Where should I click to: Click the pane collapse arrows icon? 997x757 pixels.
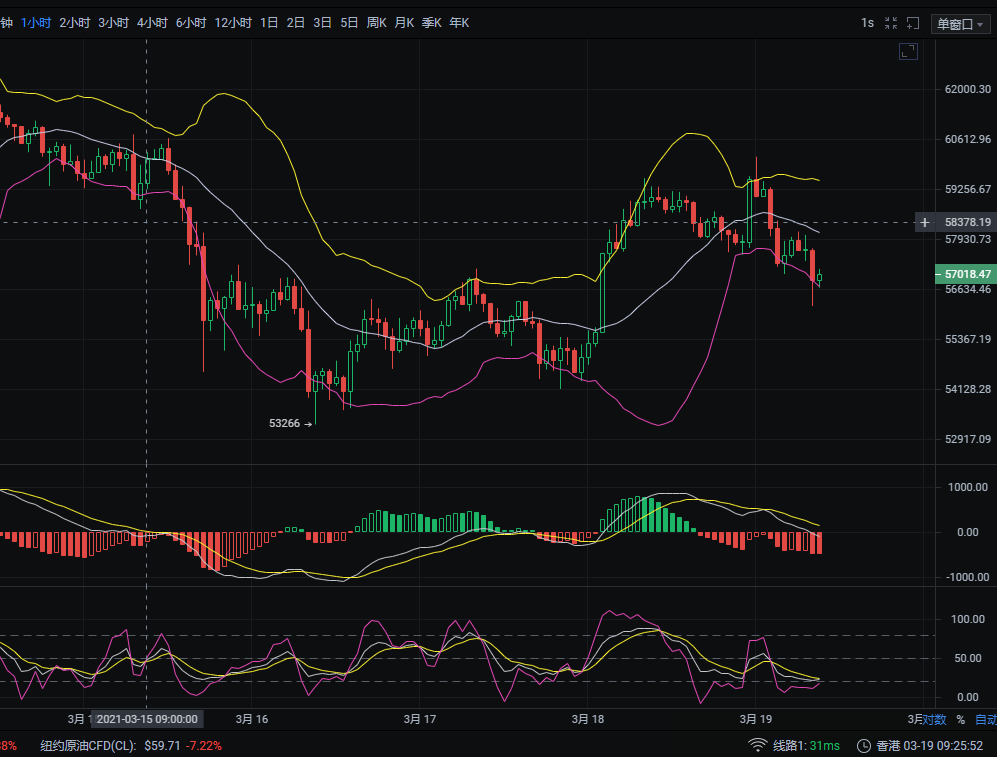[x=890, y=23]
